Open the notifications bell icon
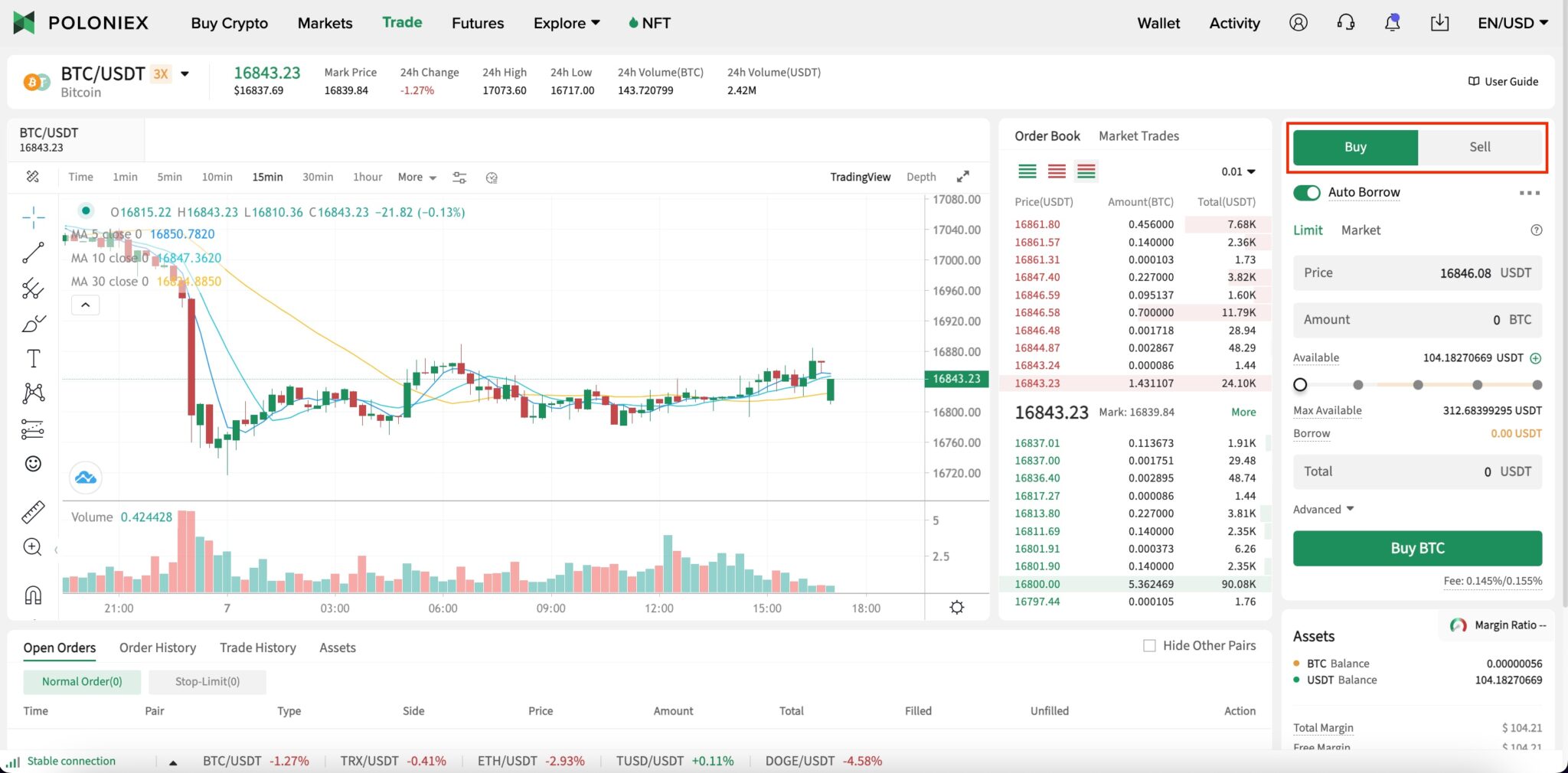The width and height of the screenshot is (1568, 773). point(1392,23)
